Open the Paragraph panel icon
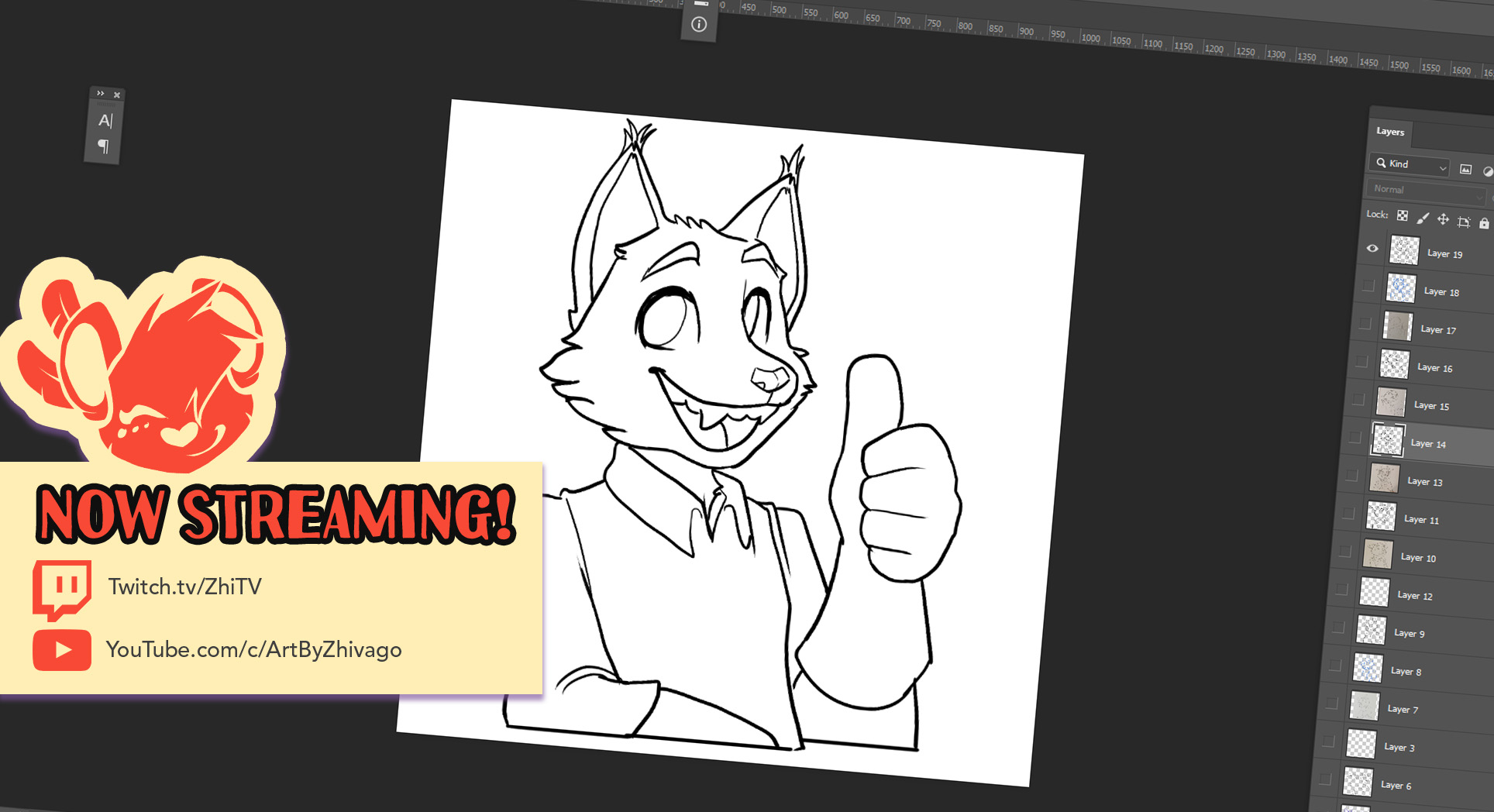This screenshot has width=1494, height=812. [103, 146]
